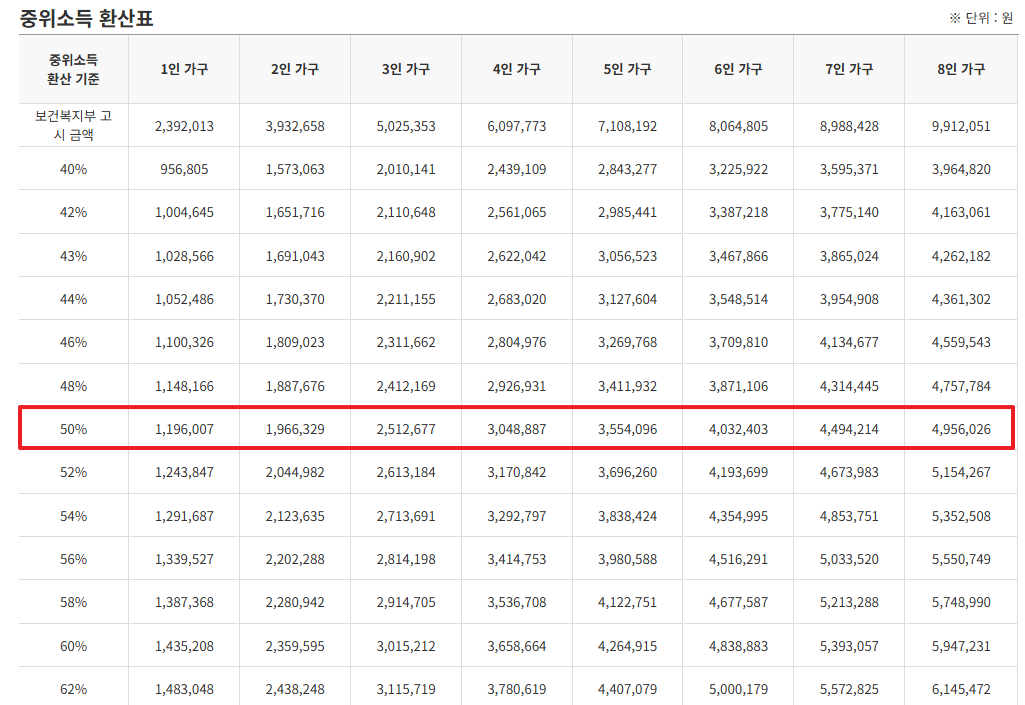The height and width of the screenshot is (705, 1025).
Task: Select the 4인 가구 column header
Action: pyautogui.click(x=515, y=69)
